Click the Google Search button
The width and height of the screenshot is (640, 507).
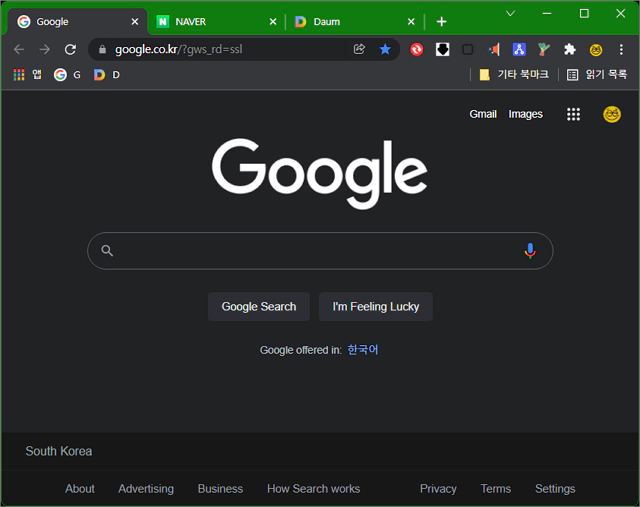point(259,307)
